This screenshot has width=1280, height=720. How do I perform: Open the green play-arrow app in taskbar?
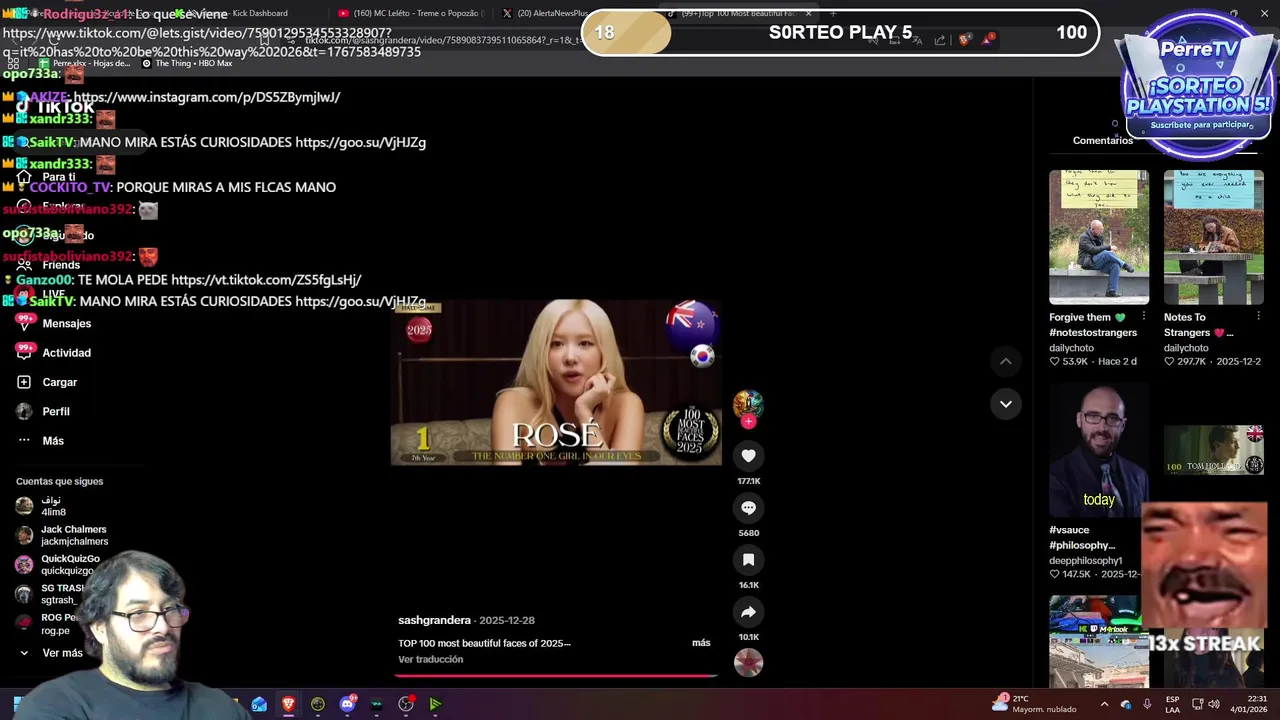tap(435, 704)
